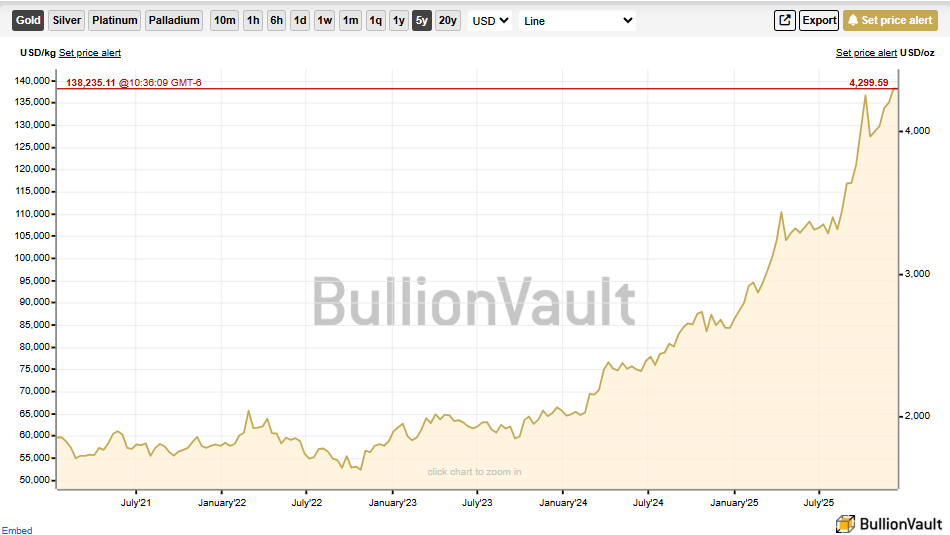Set time range to 10 minutes

225,20
